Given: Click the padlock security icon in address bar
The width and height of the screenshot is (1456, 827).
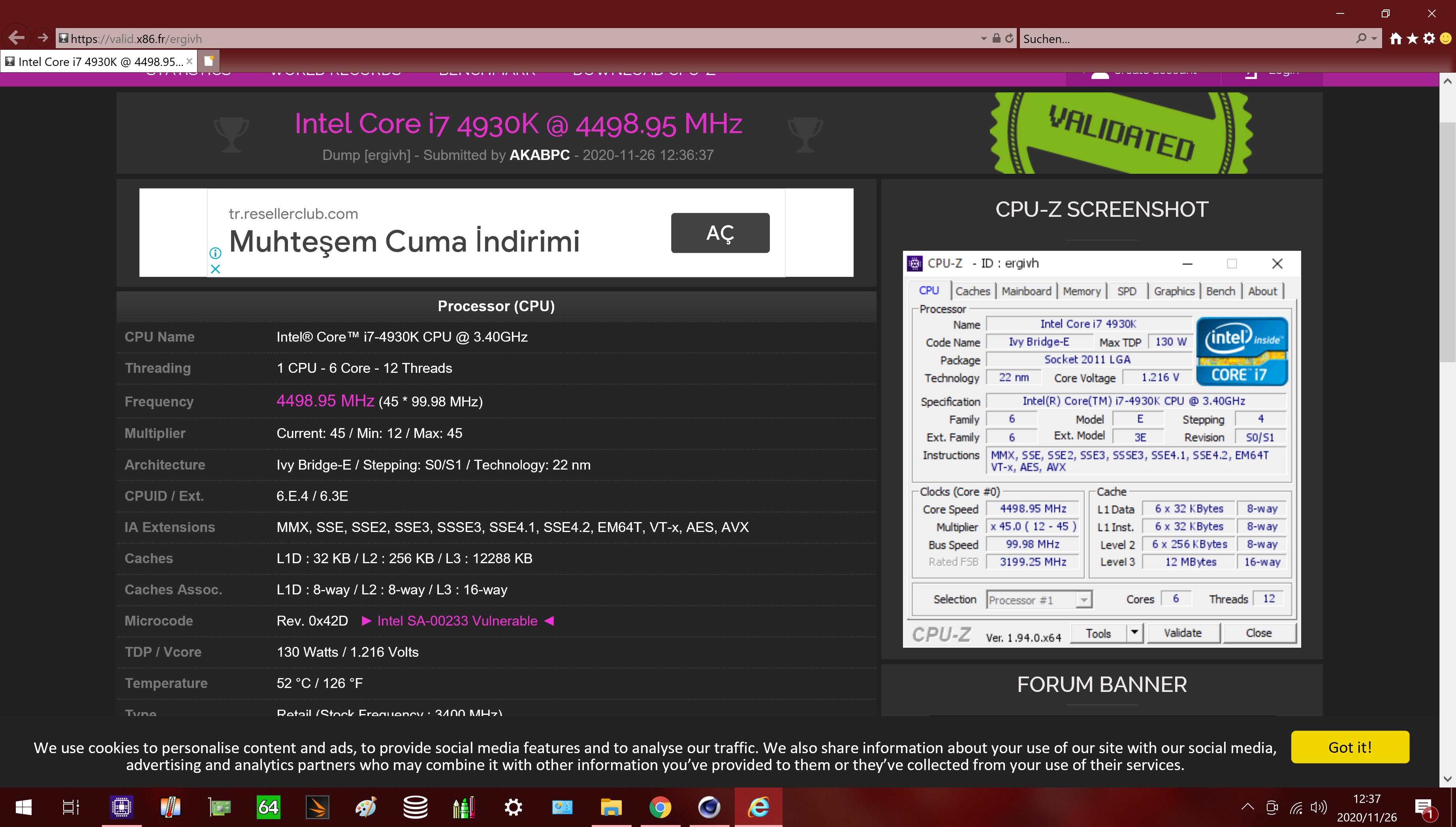Looking at the screenshot, I should pos(996,39).
